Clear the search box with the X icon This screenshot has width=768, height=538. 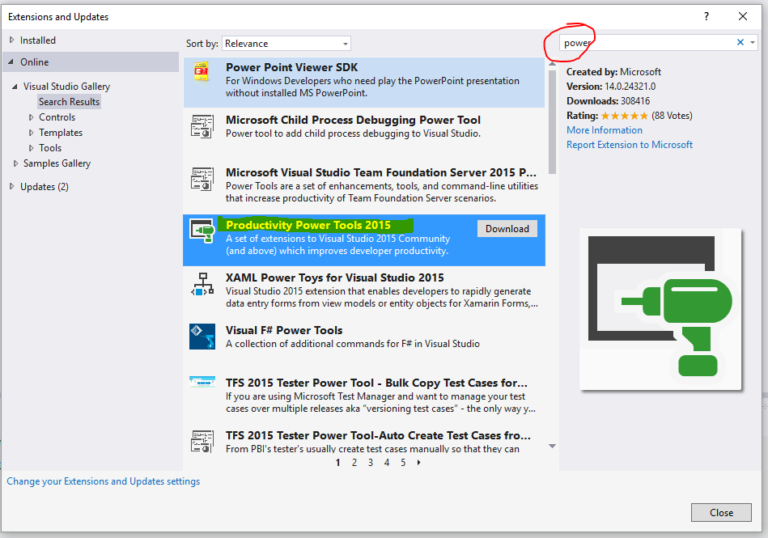(x=741, y=43)
